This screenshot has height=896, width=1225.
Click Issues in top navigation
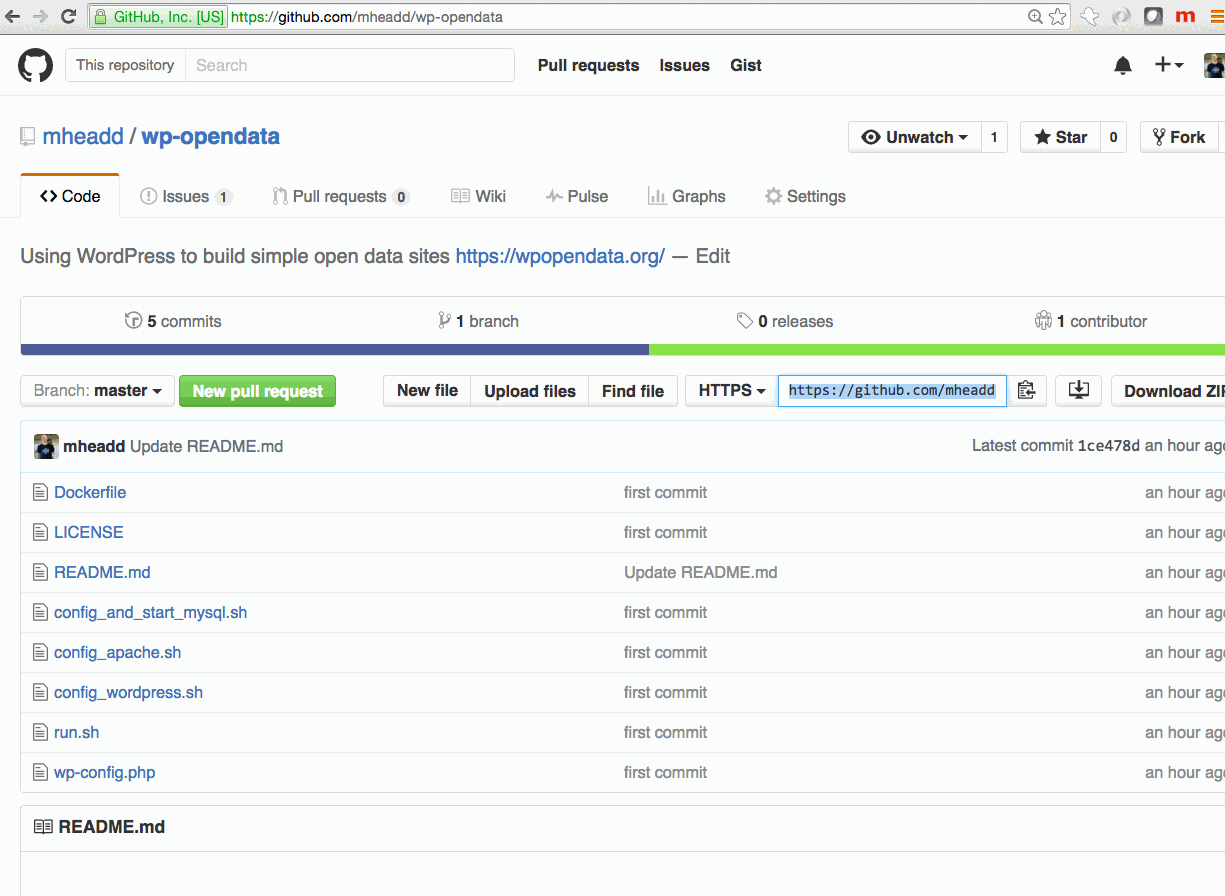coord(684,65)
